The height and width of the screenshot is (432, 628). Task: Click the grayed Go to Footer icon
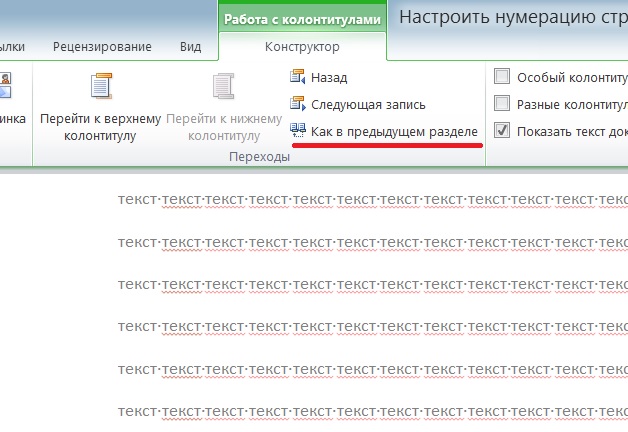(223, 86)
